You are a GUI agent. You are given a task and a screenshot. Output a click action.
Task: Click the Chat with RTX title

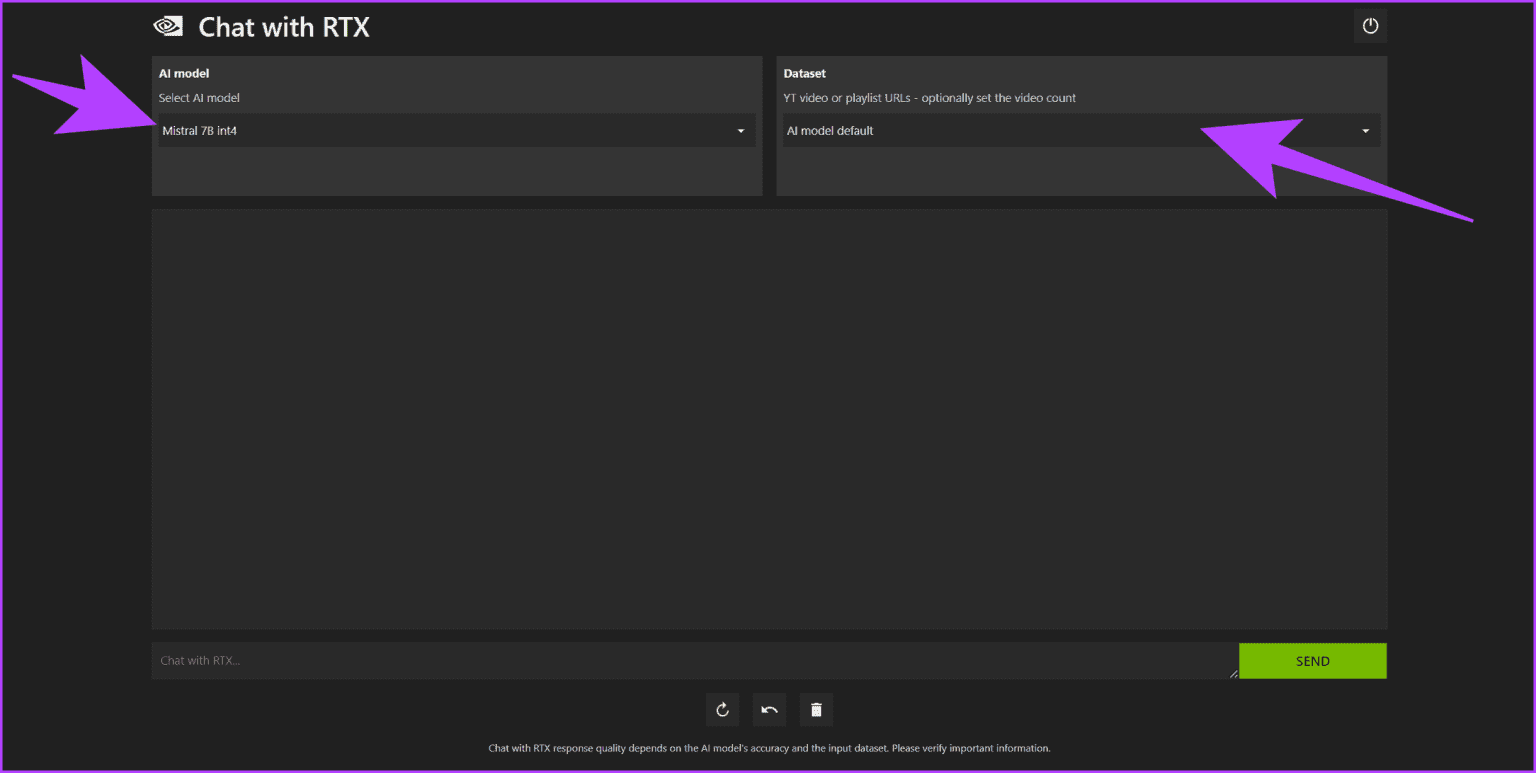(284, 27)
